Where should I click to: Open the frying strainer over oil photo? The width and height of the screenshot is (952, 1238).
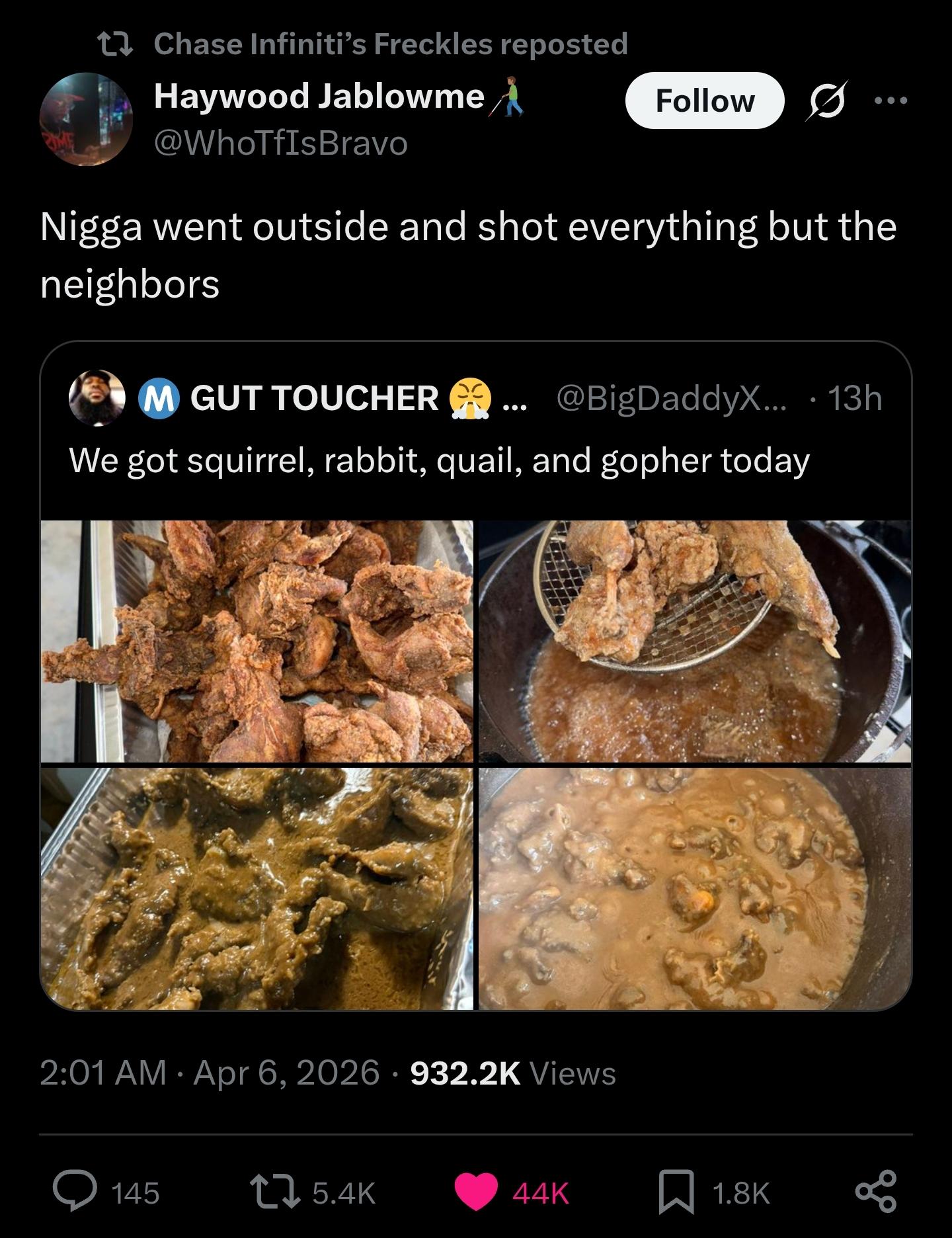coord(694,641)
